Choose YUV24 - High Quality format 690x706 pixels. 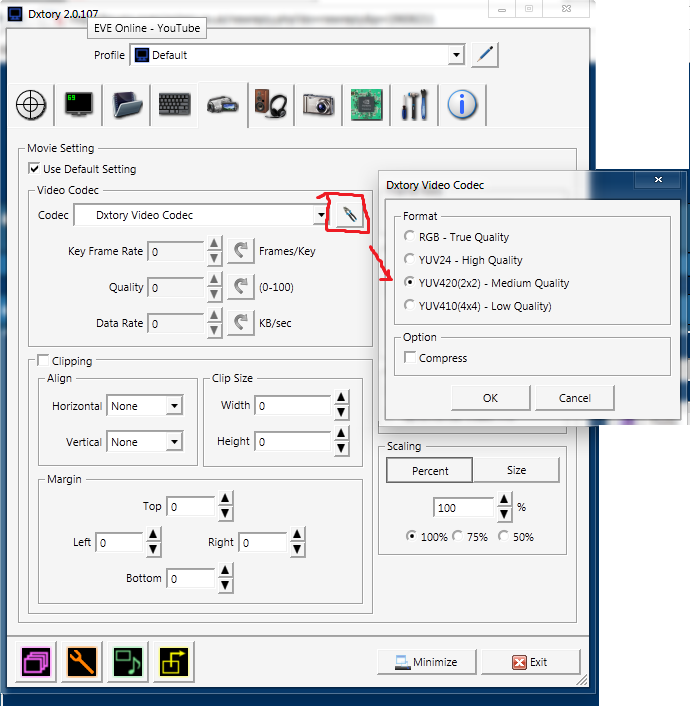[x=409, y=260]
